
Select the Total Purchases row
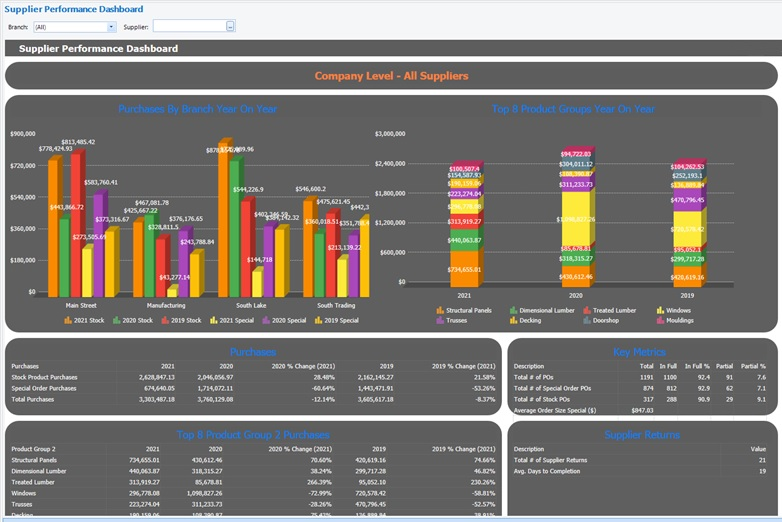tap(253, 399)
